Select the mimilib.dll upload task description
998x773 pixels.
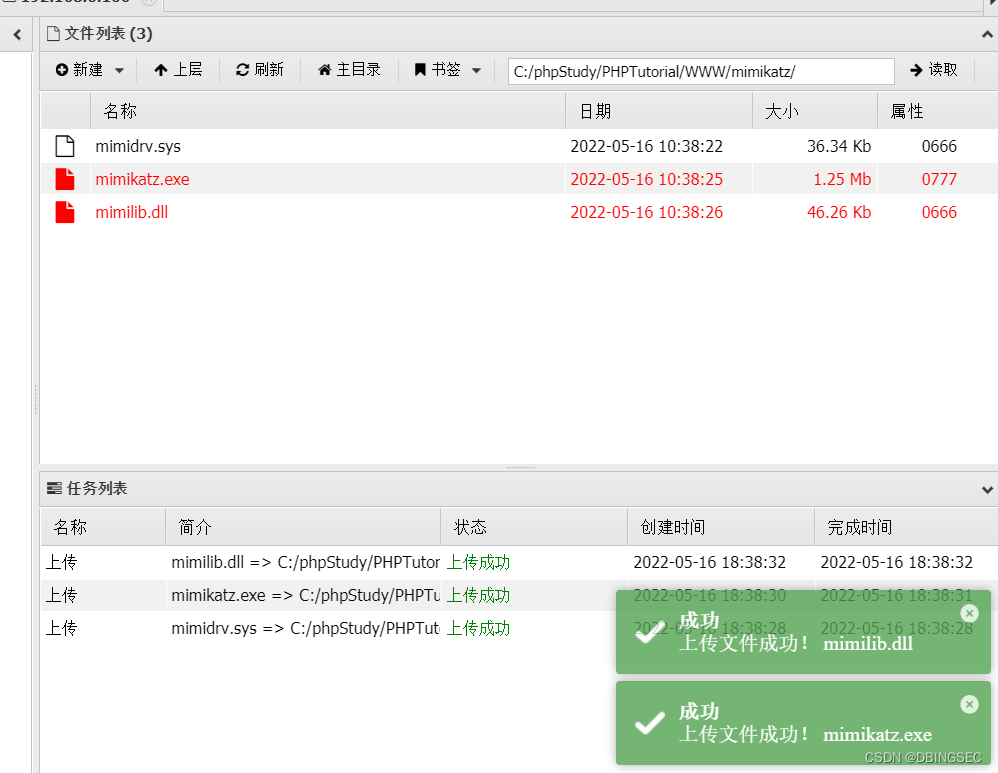[306, 562]
